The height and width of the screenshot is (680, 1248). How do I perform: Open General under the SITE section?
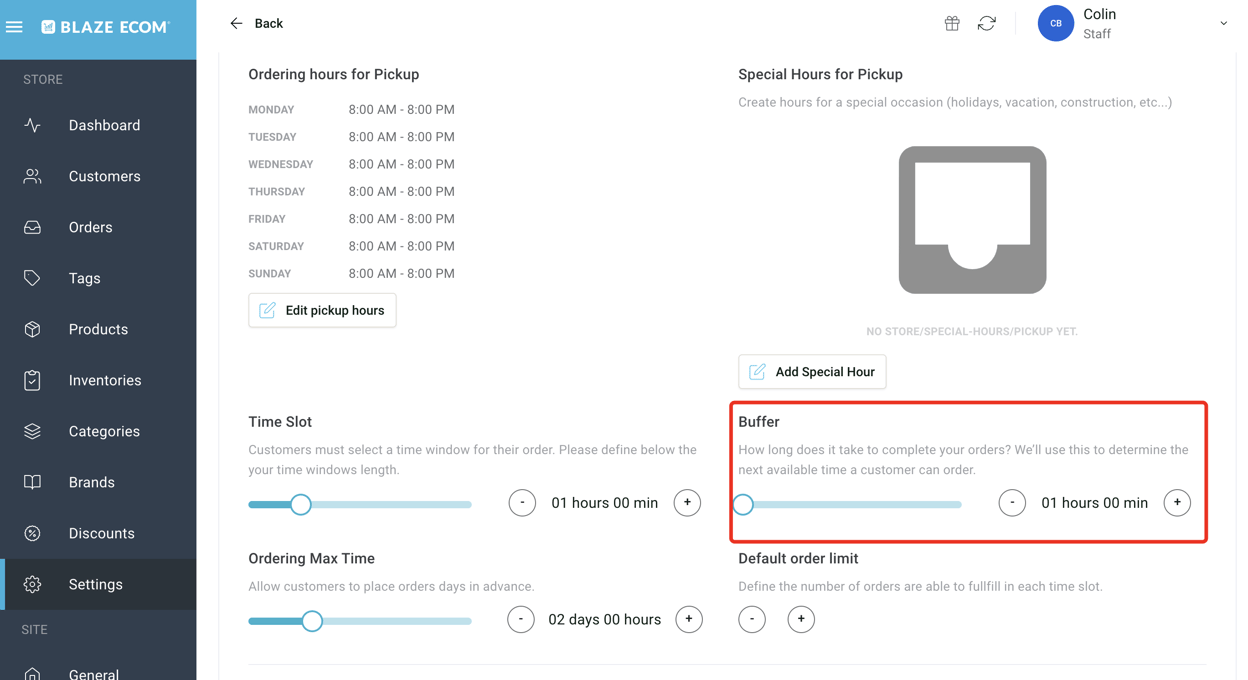click(x=95, y=672)
